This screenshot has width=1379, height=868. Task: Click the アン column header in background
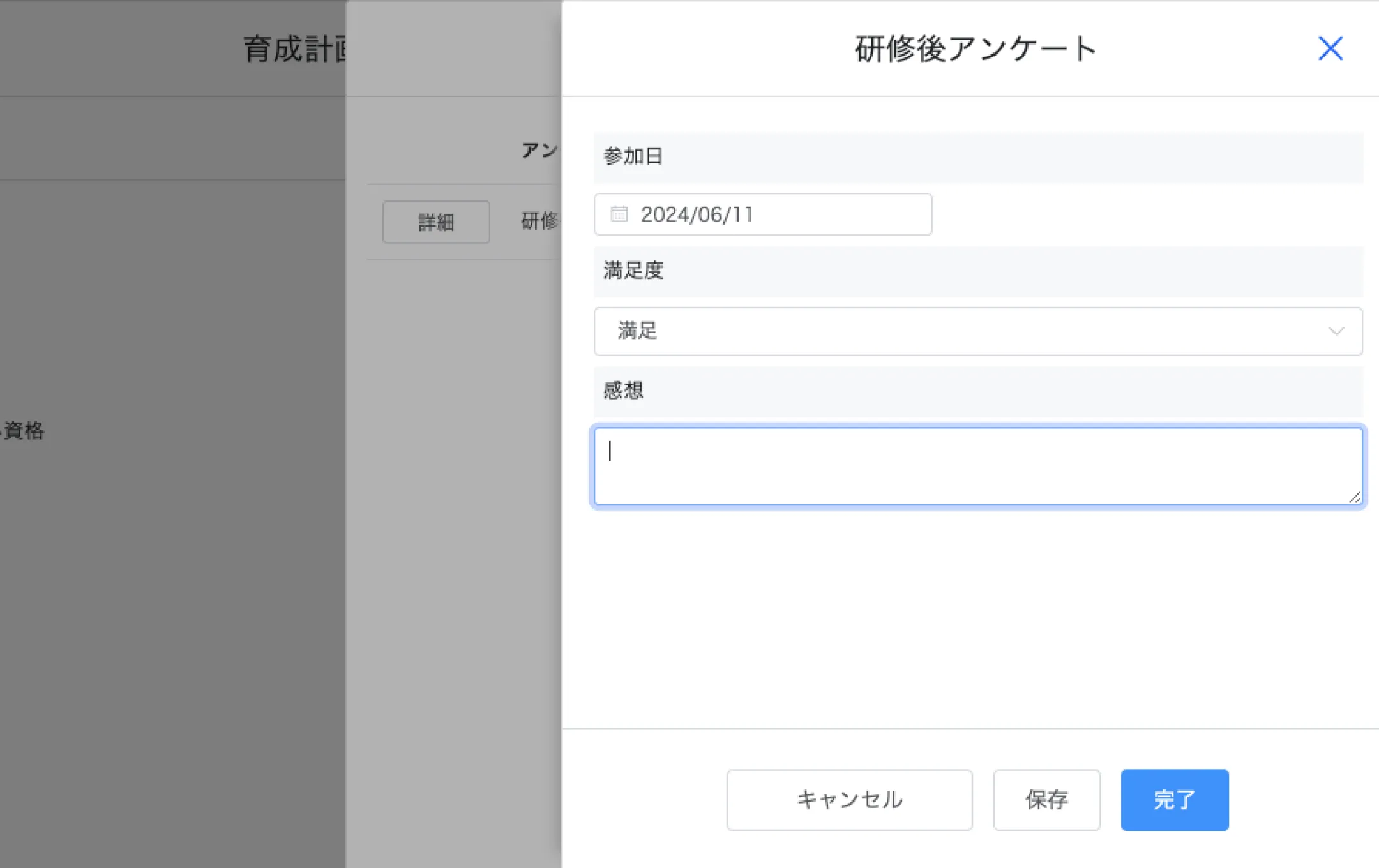click(x=539, y=151)
